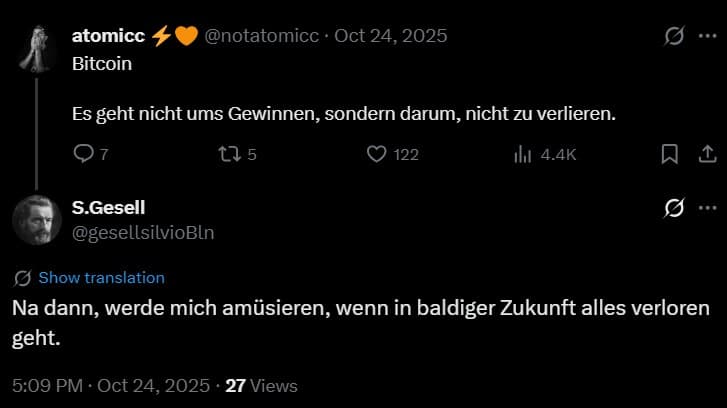Share atomicc's tweet via share icon
Viewport: 727px width, 408px height.
pyautogui.click(x=707, y=154)
